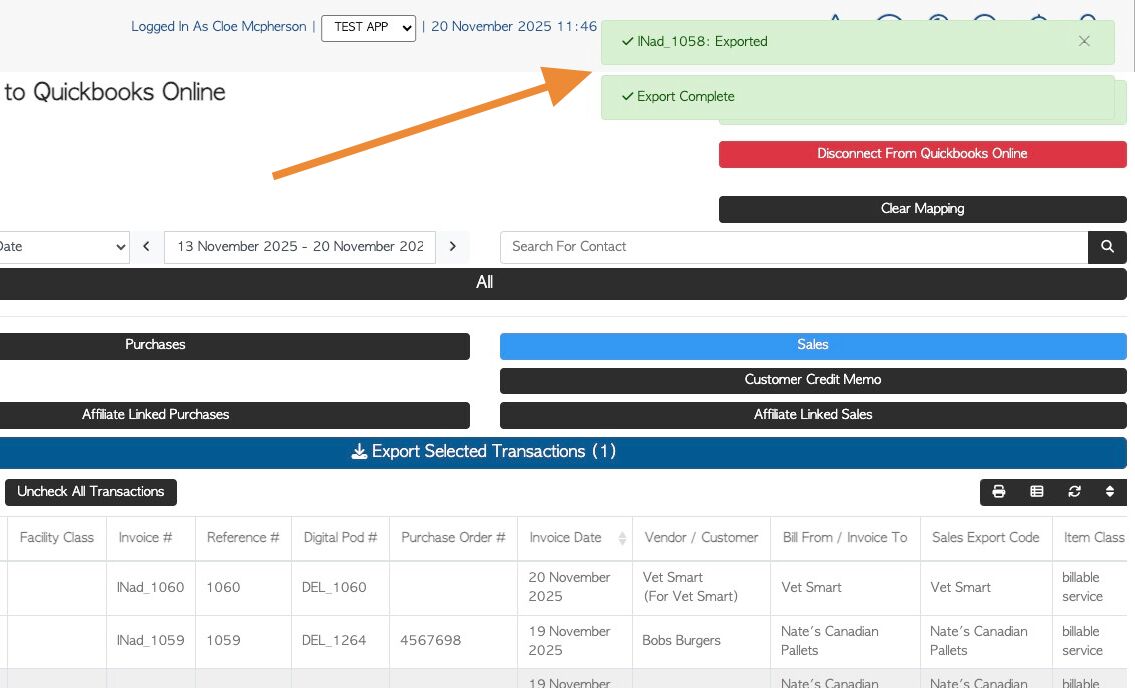Click the Digital Pod # column header

[340, 538]
